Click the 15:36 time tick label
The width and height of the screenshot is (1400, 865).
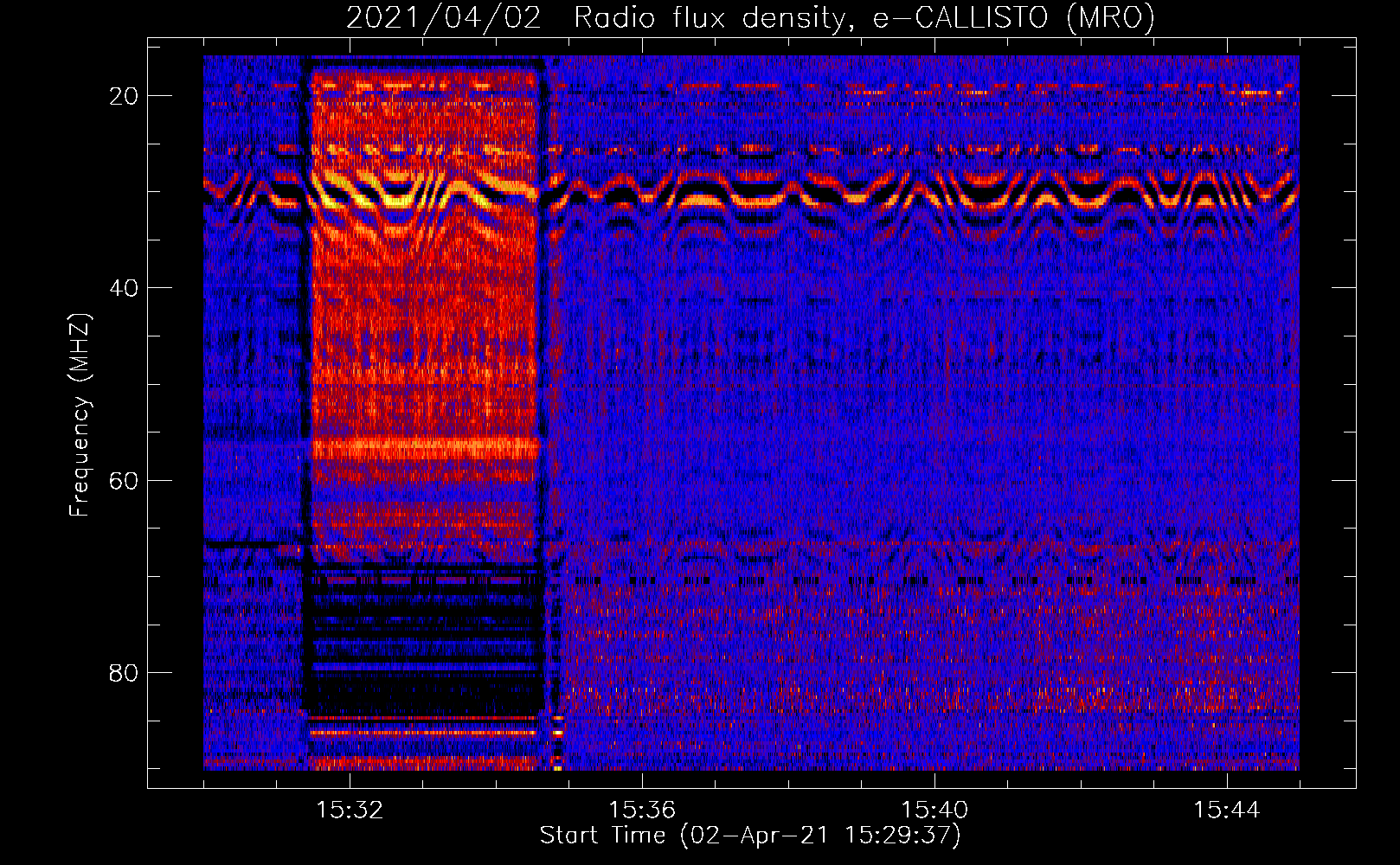[642, 811]
